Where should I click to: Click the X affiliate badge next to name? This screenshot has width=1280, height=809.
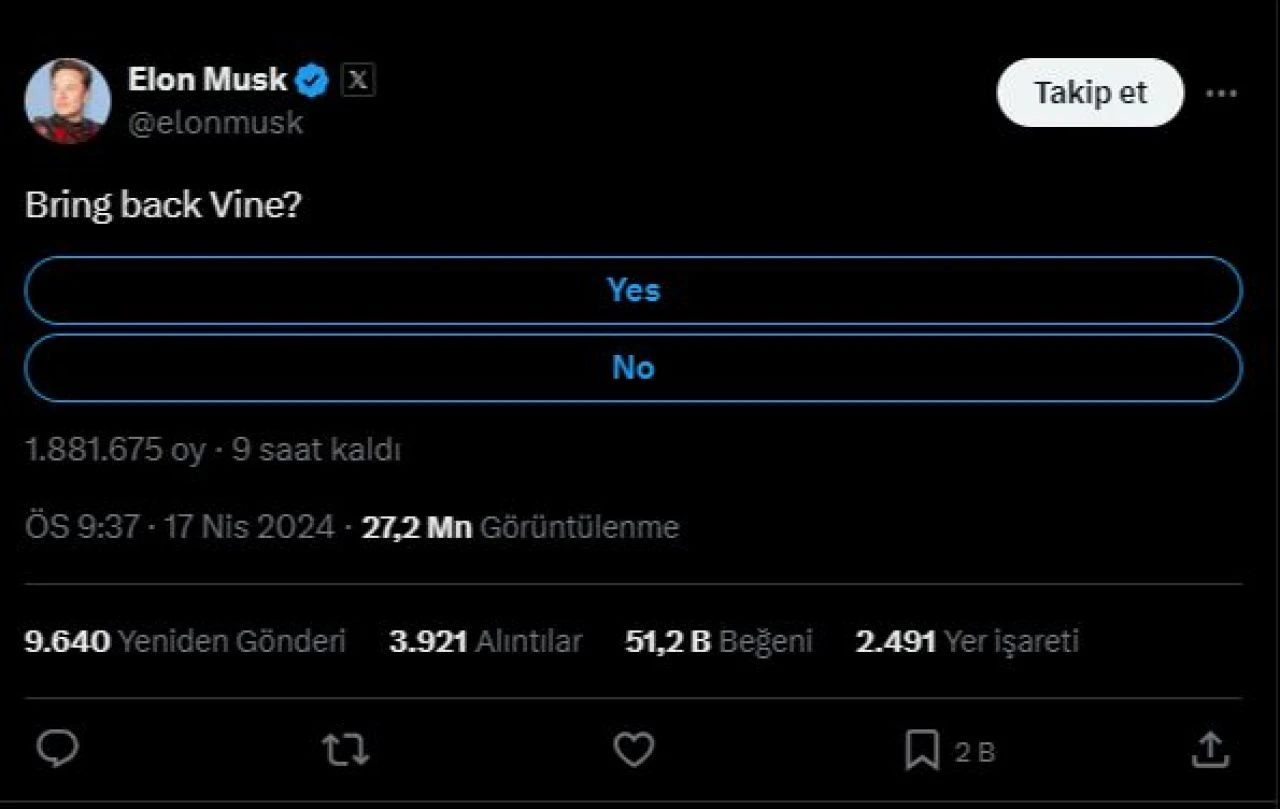pyautogui.click(x=357, y=80)
